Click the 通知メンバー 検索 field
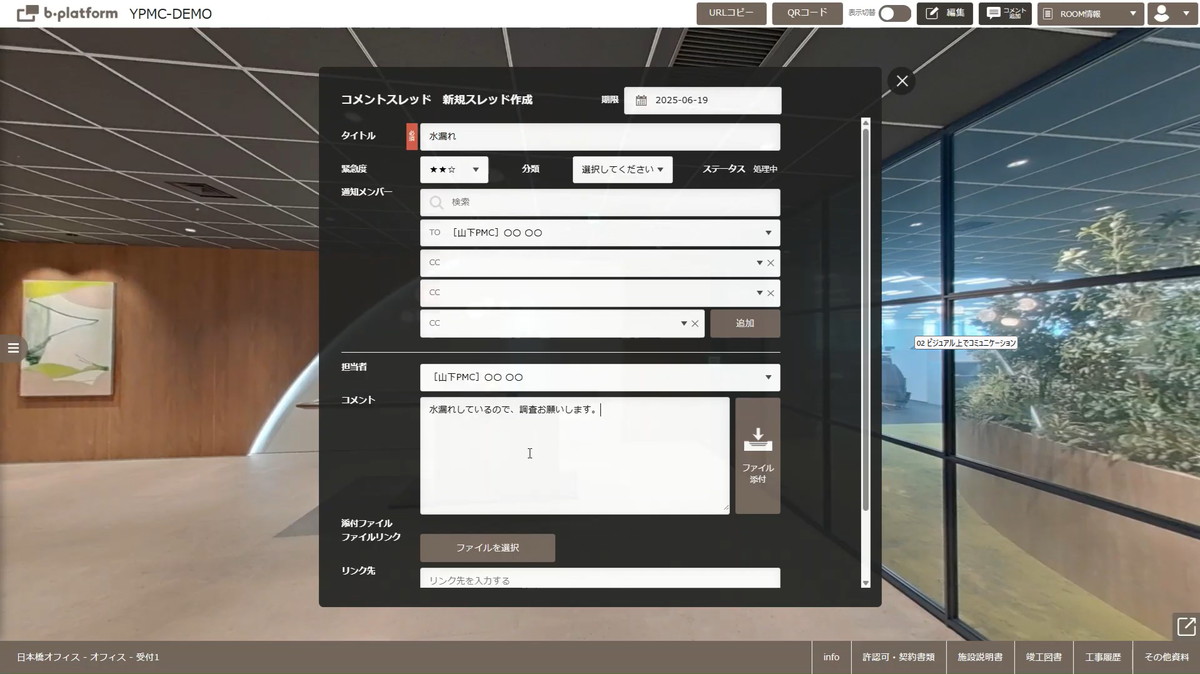 click(x=600, y=202)
